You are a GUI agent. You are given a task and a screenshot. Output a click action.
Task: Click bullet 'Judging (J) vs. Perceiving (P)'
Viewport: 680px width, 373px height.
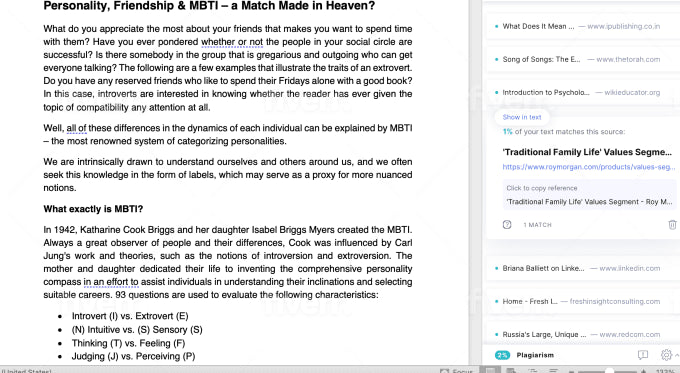[134, 357]
